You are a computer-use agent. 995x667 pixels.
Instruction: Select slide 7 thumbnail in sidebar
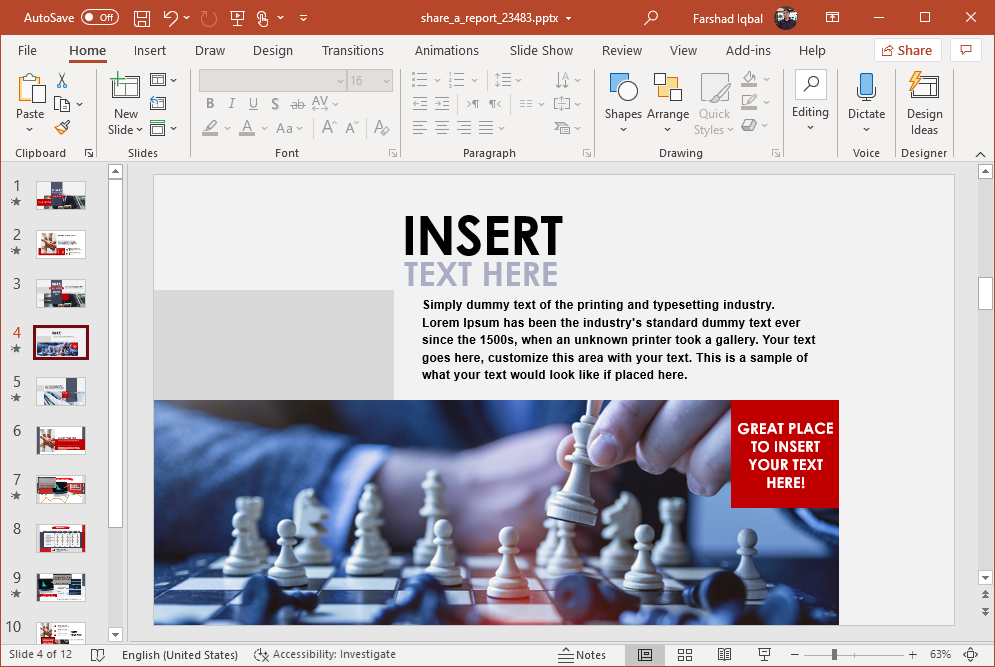60,489
